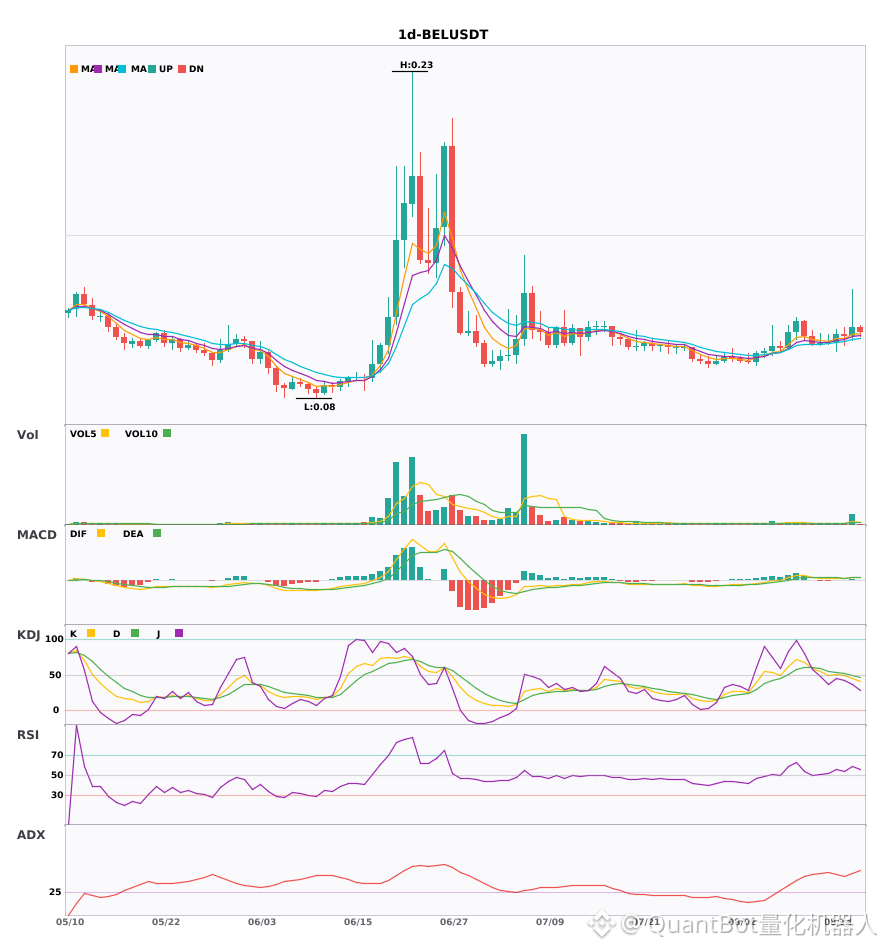Click the yellow K legend swatch
Screen dimensions: 885x950
pyautogui.click(x=91, y=633)
